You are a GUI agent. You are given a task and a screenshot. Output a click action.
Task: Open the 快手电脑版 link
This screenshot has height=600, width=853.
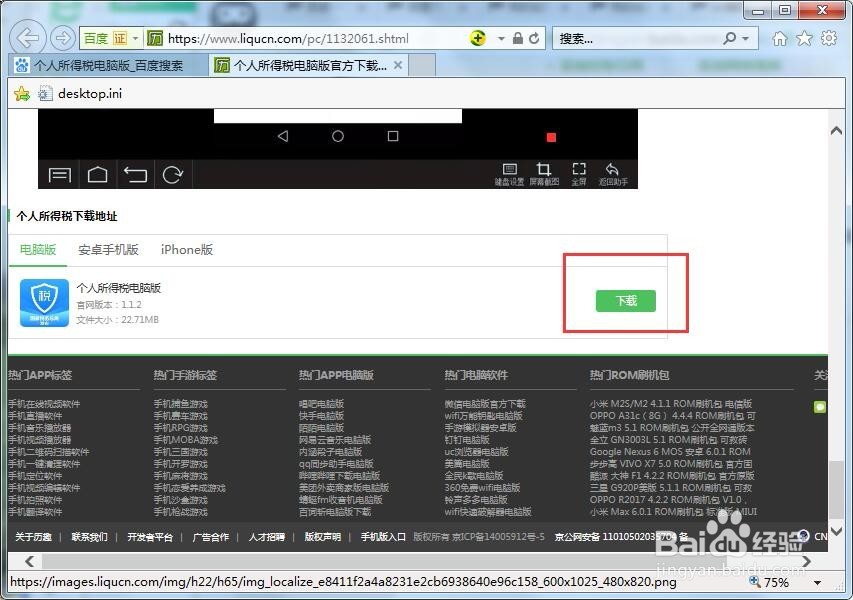(x=321, y=416)
